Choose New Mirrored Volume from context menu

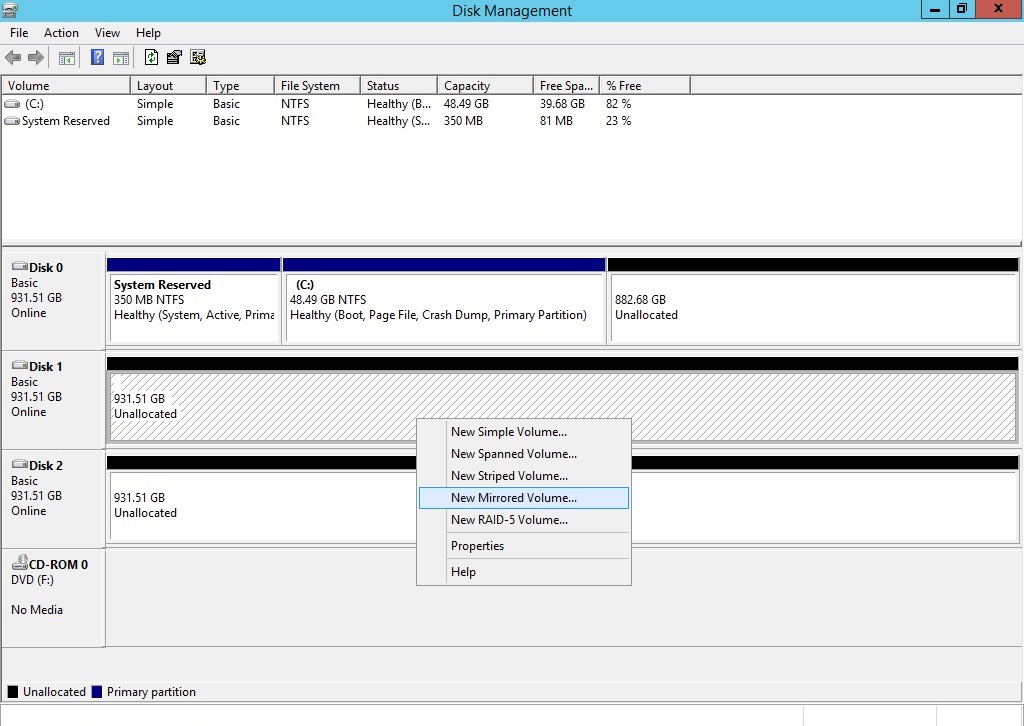514,498
